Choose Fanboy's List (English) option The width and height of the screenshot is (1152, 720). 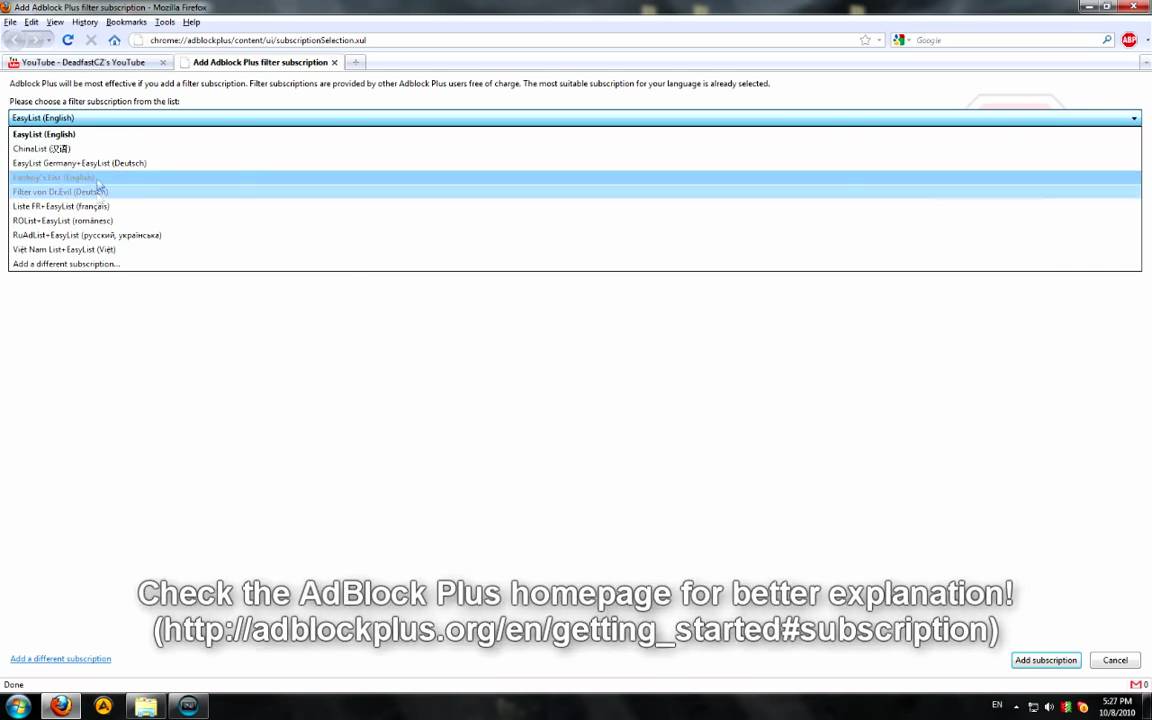click(x=575, y=178)
